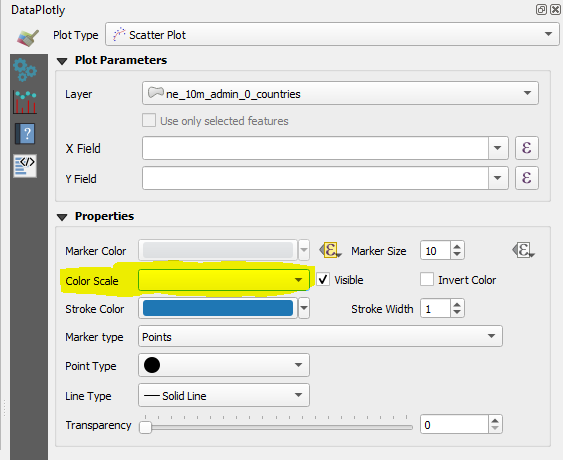The height and width of the screenshot is (460, 563).
Task: Open the Y Field dropdown arrow
Action: 498,178
